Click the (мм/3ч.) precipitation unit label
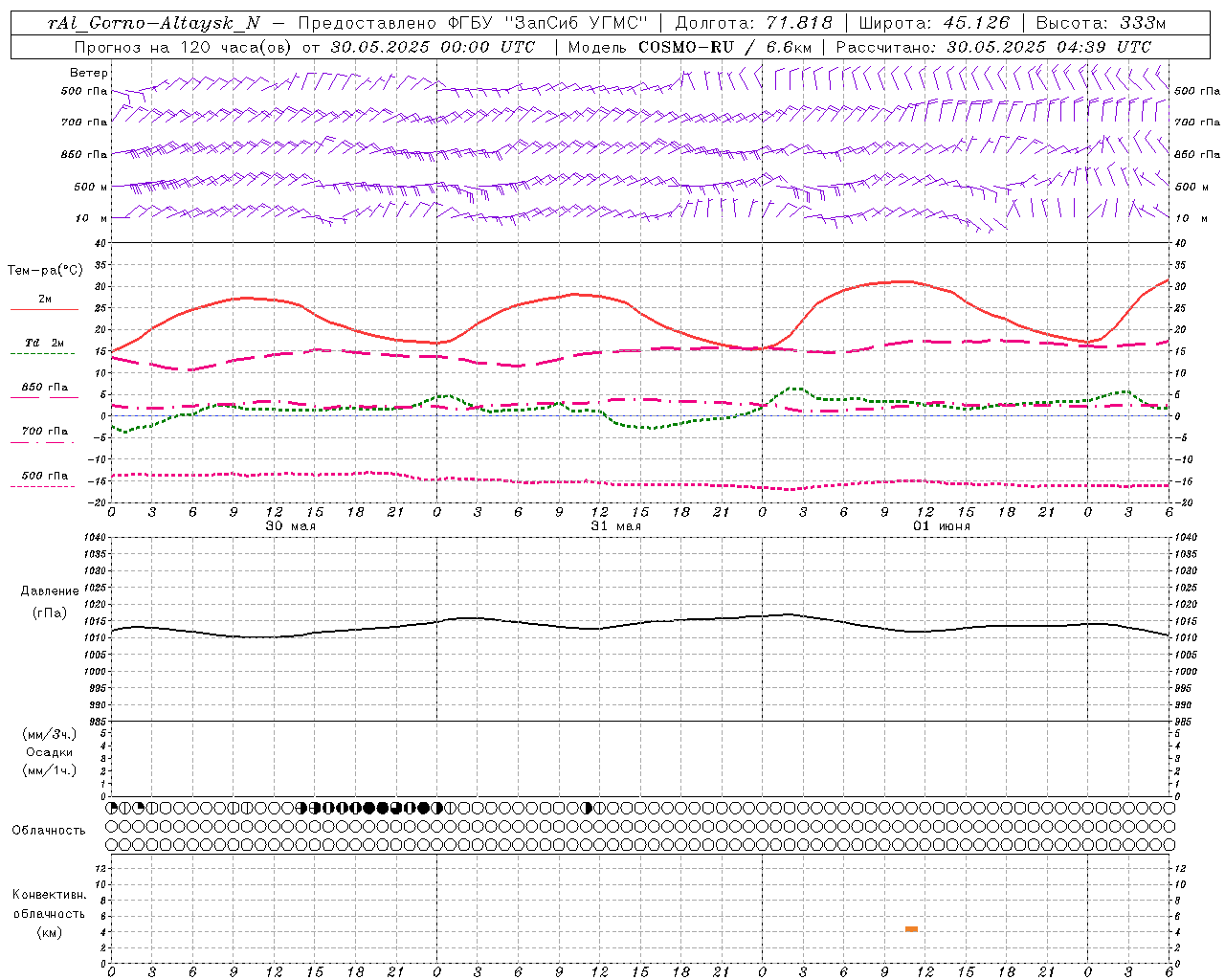Viewport: 1225px width, 980px height. [x=50, y=734]
